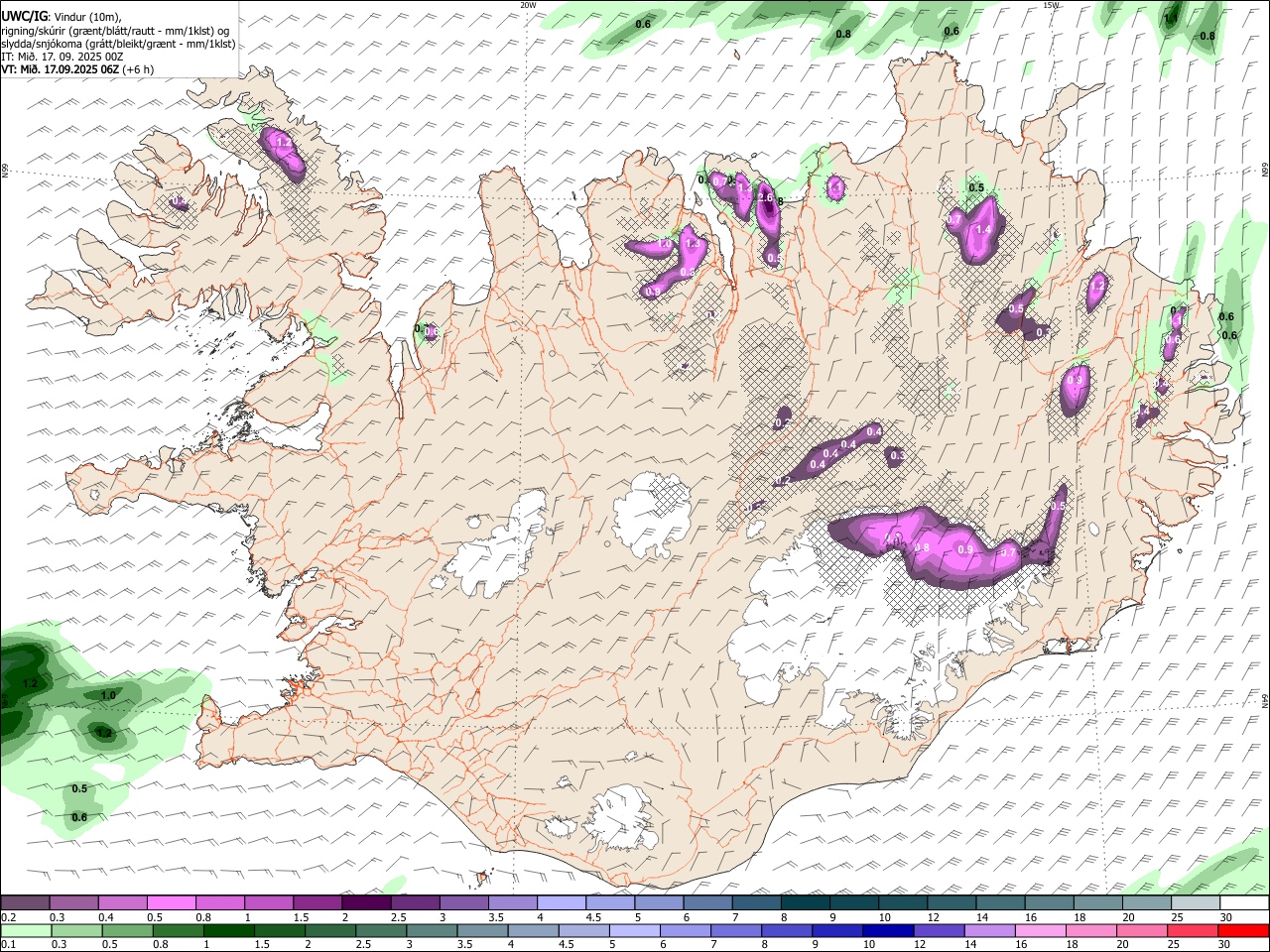Click the light gray 25–30 swatch, upper legend row
This screenshot has height=952, width=1270.
tap(1197, 903)
